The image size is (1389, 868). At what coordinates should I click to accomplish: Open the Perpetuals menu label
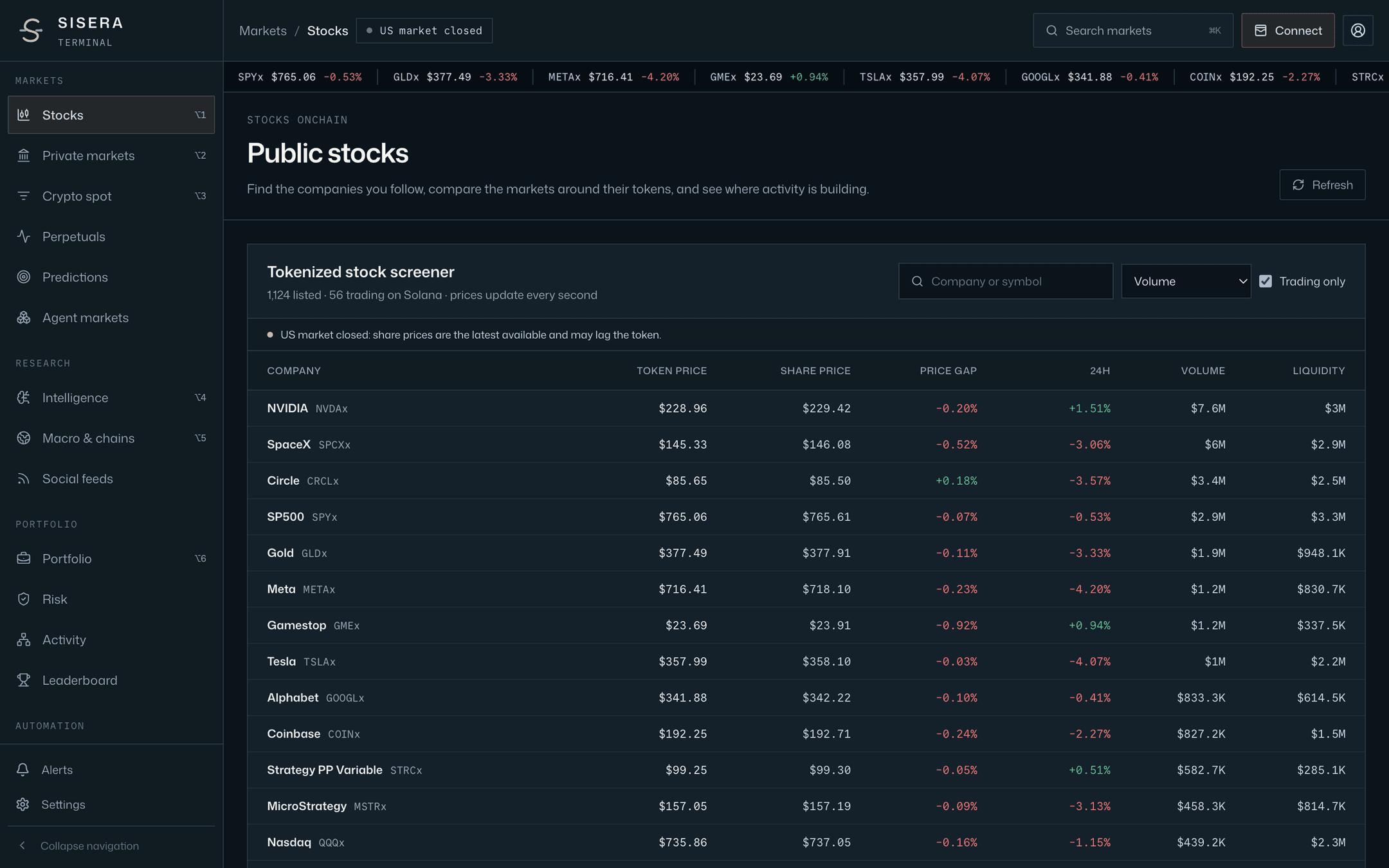coord(74,237)
